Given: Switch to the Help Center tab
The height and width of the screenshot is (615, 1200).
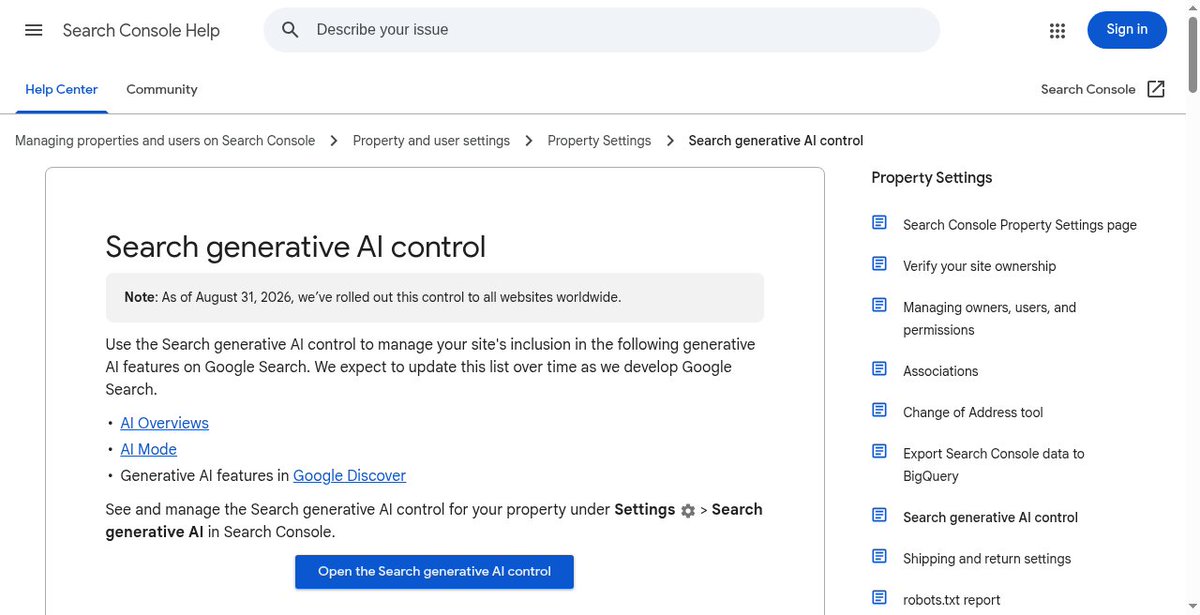Looking at the screenshot, I should [x=61, y=89].
